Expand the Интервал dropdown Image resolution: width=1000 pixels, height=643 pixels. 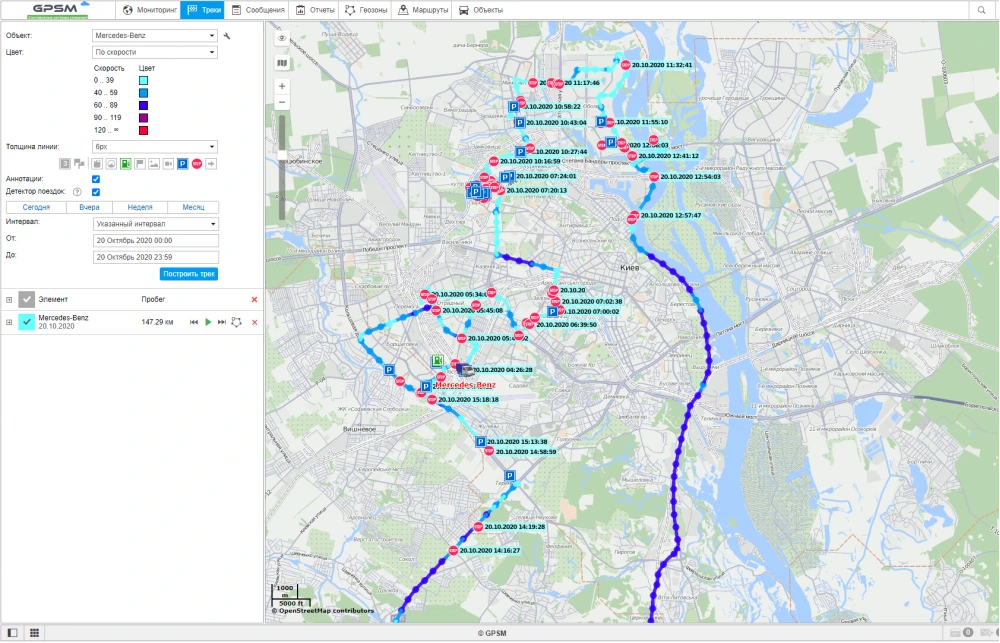tap(155, 224)
